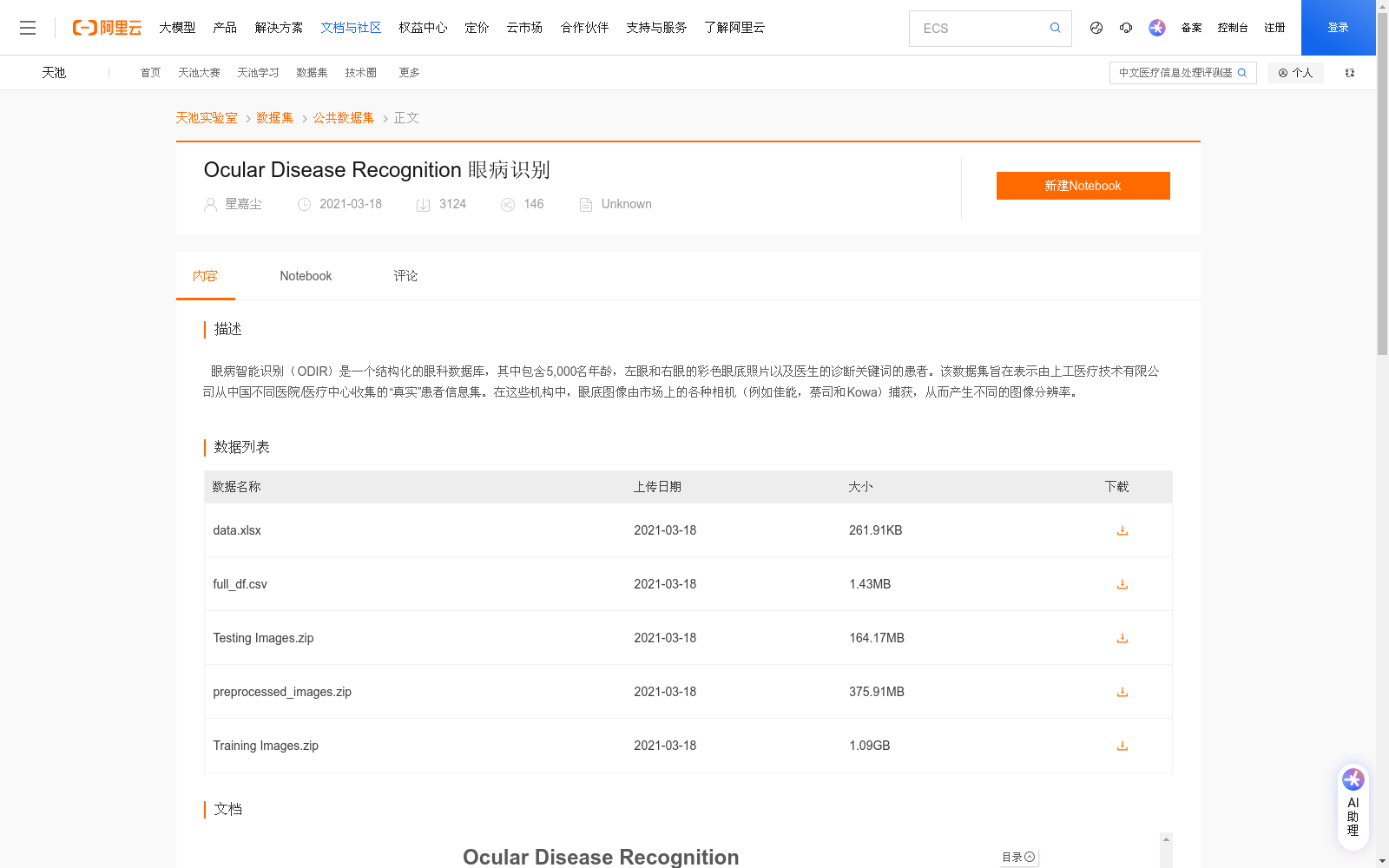This screenshot has height=868, width=1389.
Task: Click the 技术圈 nav link
Action: click(x=360, y=73)
